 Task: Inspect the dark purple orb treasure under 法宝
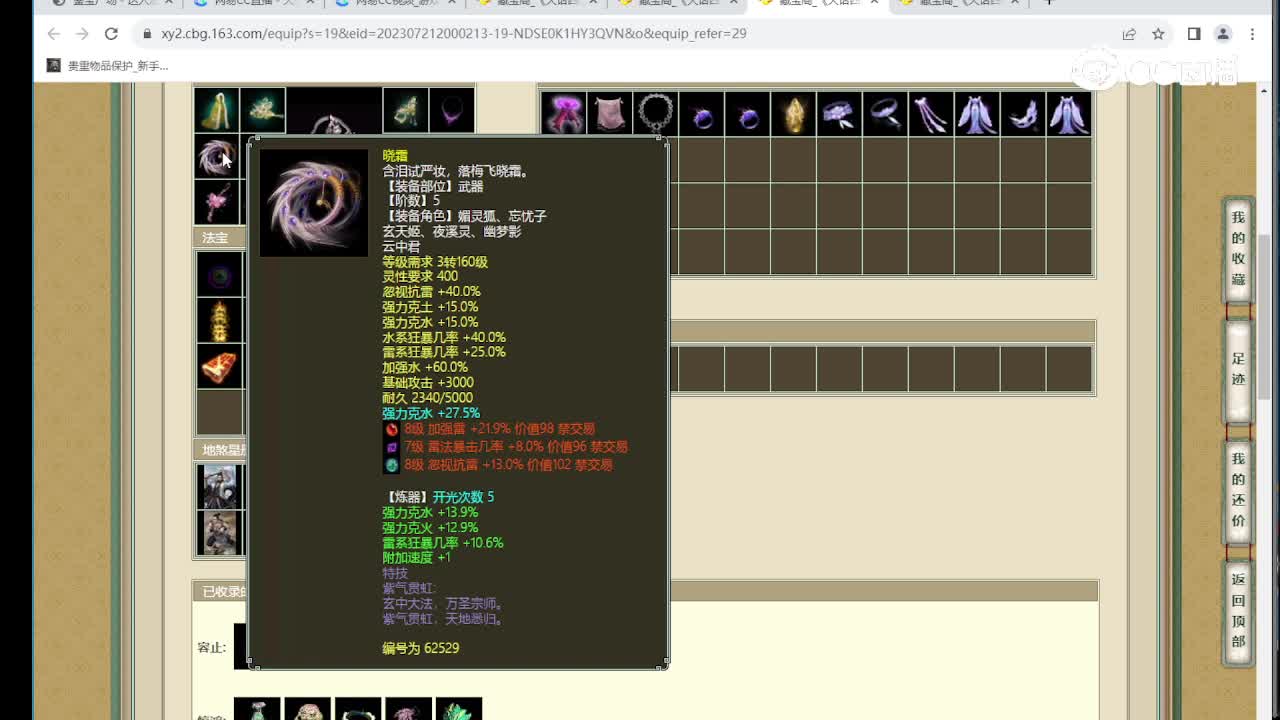tap(219, 273)
